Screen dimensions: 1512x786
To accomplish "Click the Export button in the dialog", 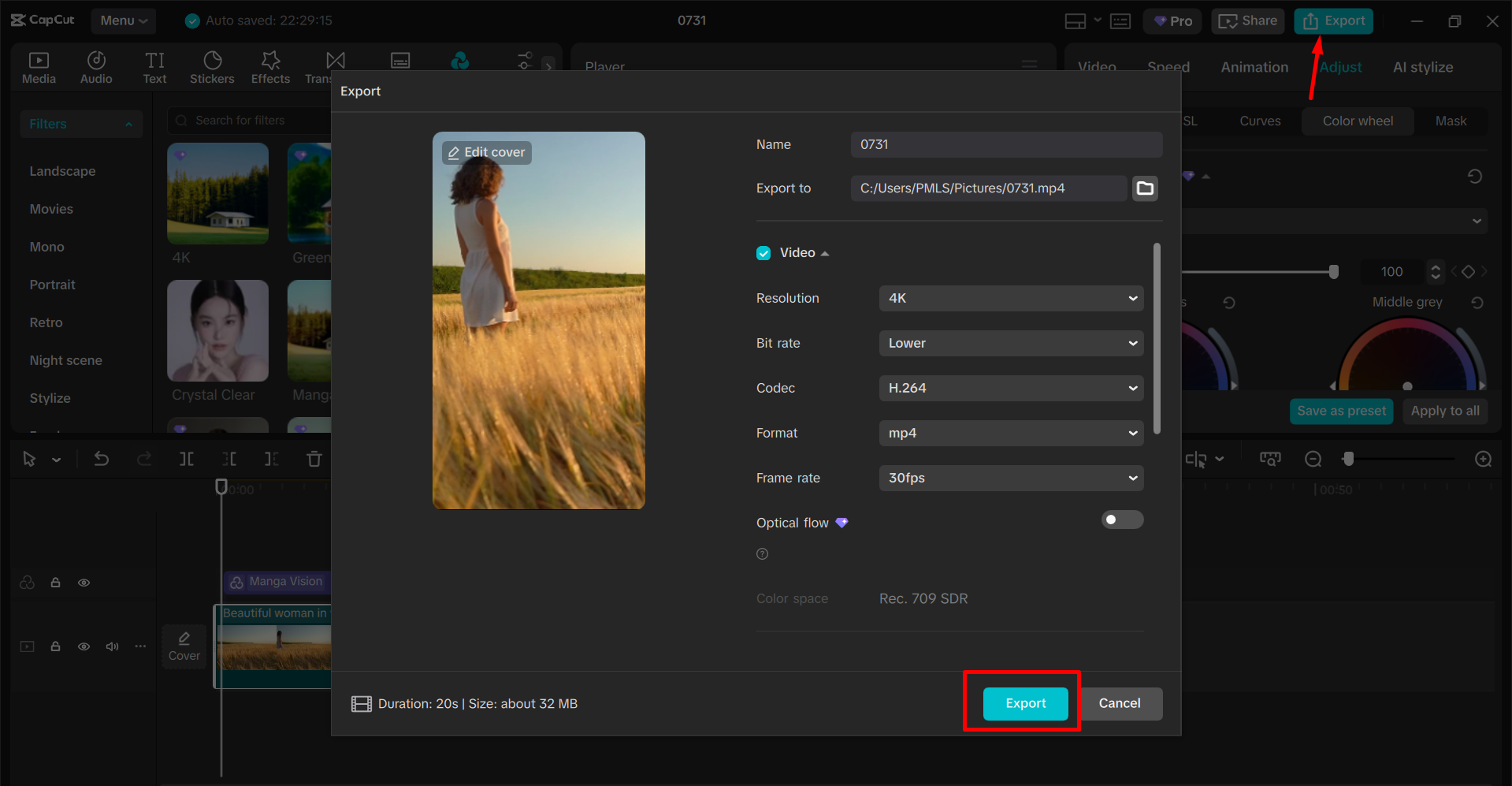I will (1025, 703).
